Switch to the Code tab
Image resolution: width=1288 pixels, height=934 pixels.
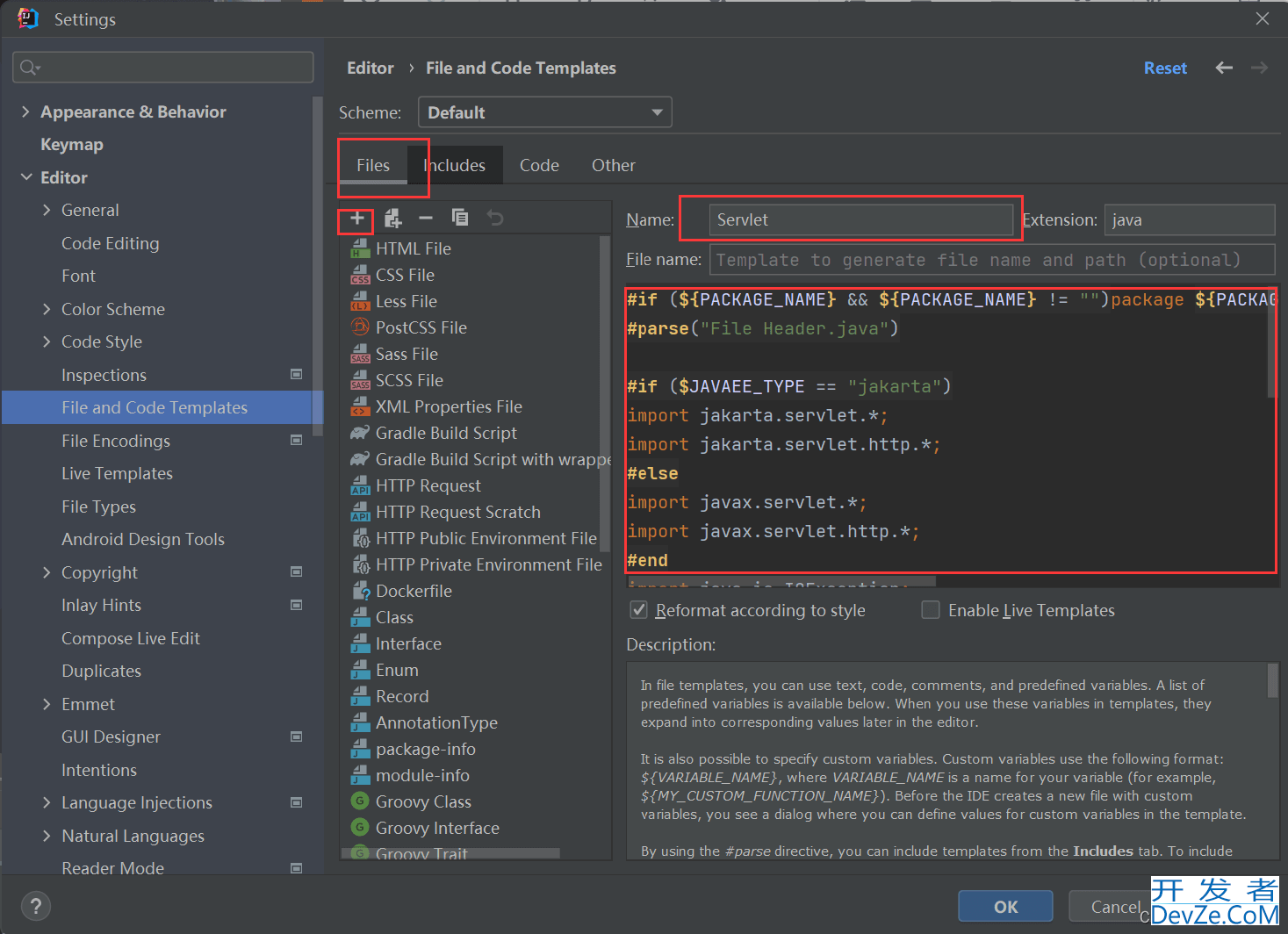tap(539, 165)
